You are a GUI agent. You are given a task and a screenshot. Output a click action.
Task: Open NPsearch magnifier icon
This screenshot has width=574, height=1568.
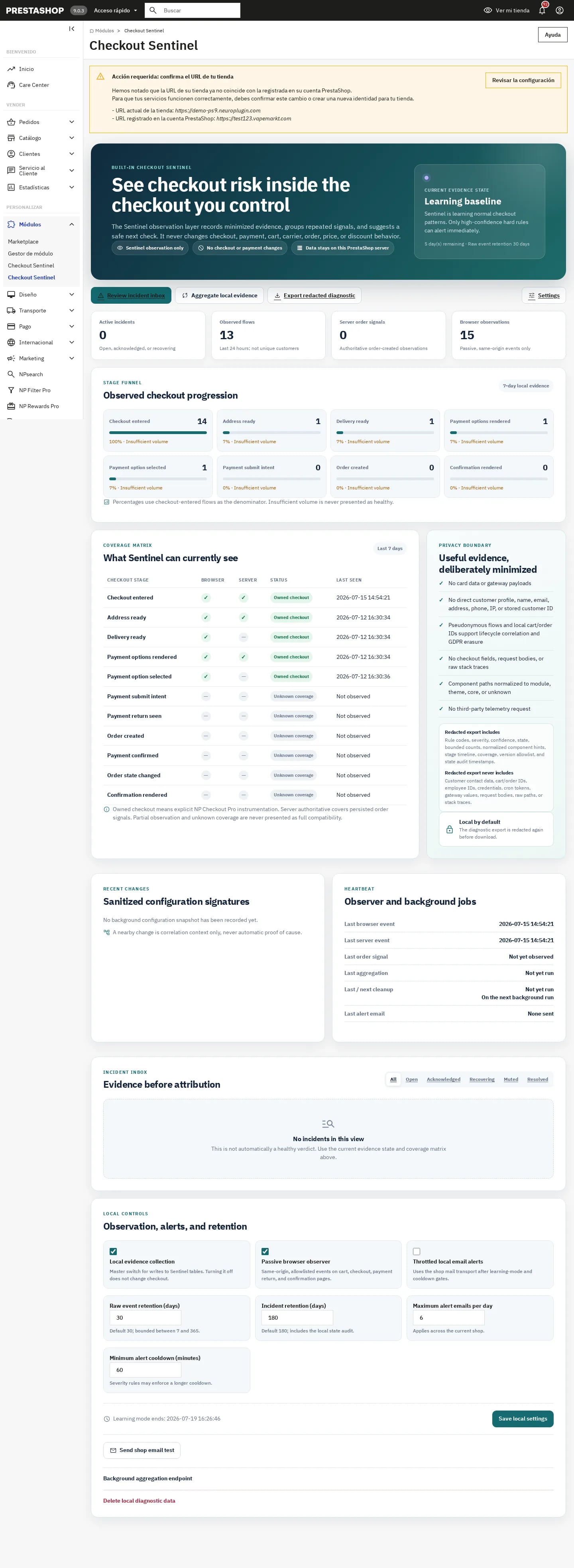click(11, 374)
